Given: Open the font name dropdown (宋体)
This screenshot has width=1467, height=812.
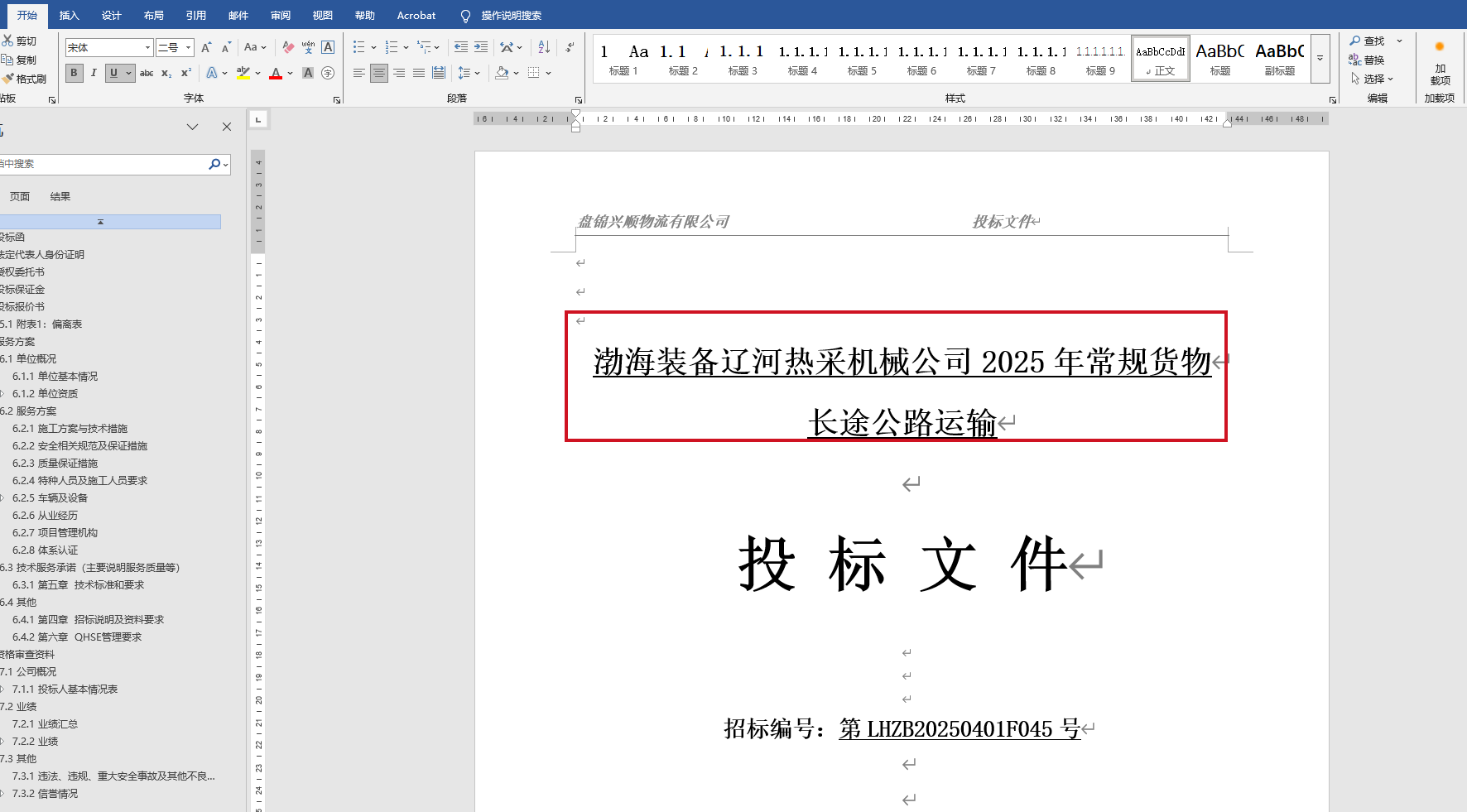Looking at the screenshot, I should pos(148,48).
